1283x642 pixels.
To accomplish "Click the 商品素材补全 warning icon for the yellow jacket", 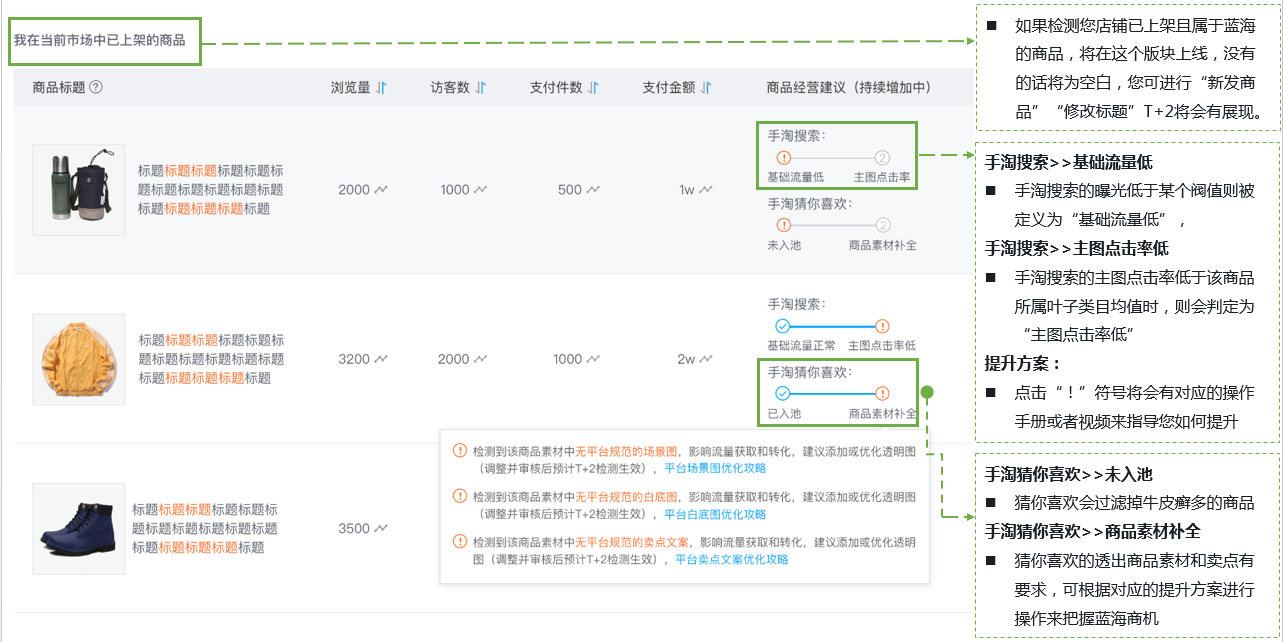I will pos(882,394).
